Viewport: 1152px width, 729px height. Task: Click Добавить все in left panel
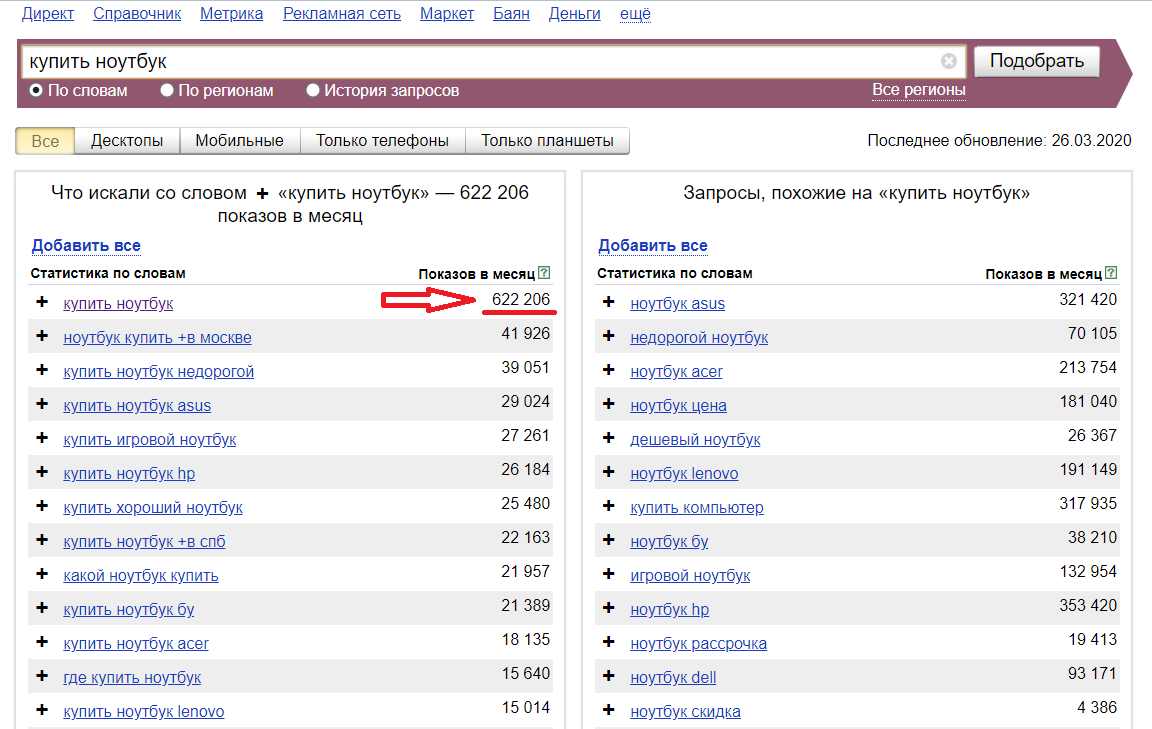[x=86, y=245]
